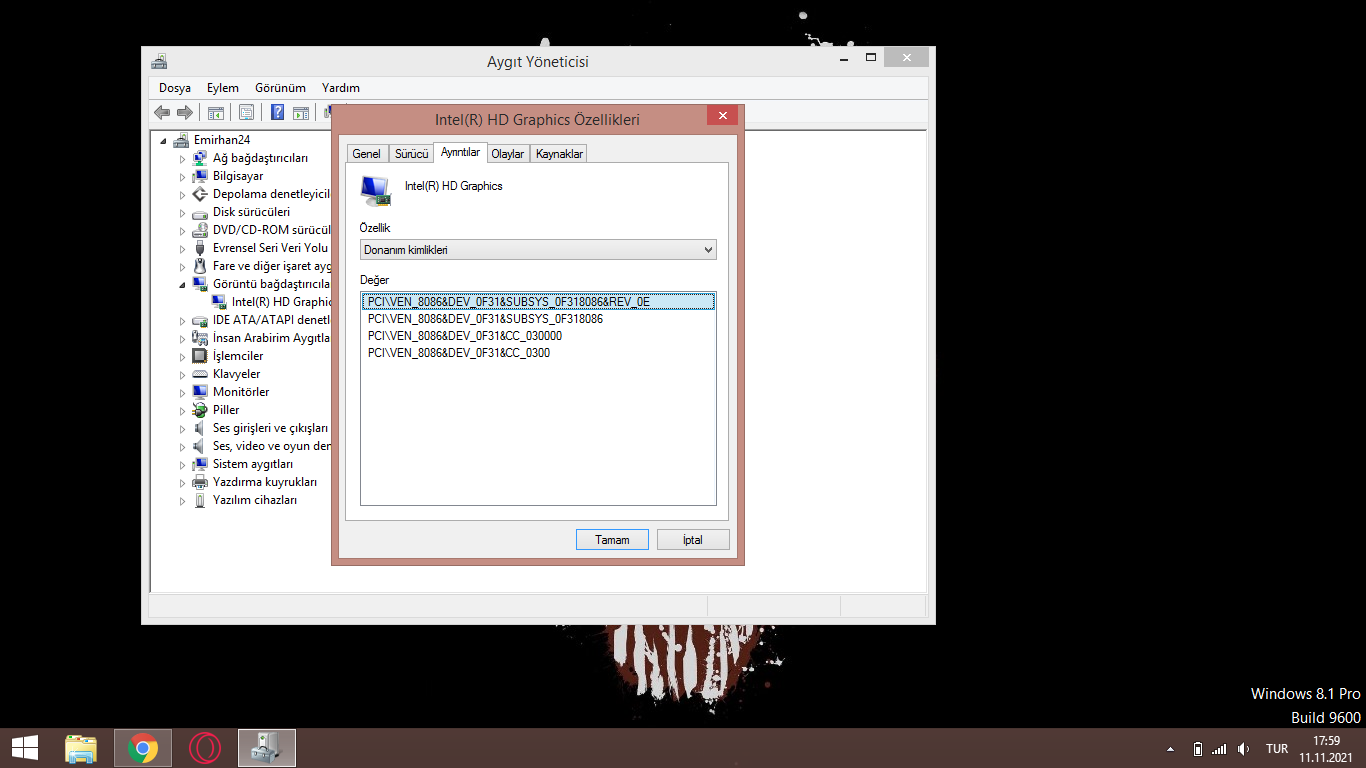Click the Tamam button
Screen dimensions: 1366x768
612,540
